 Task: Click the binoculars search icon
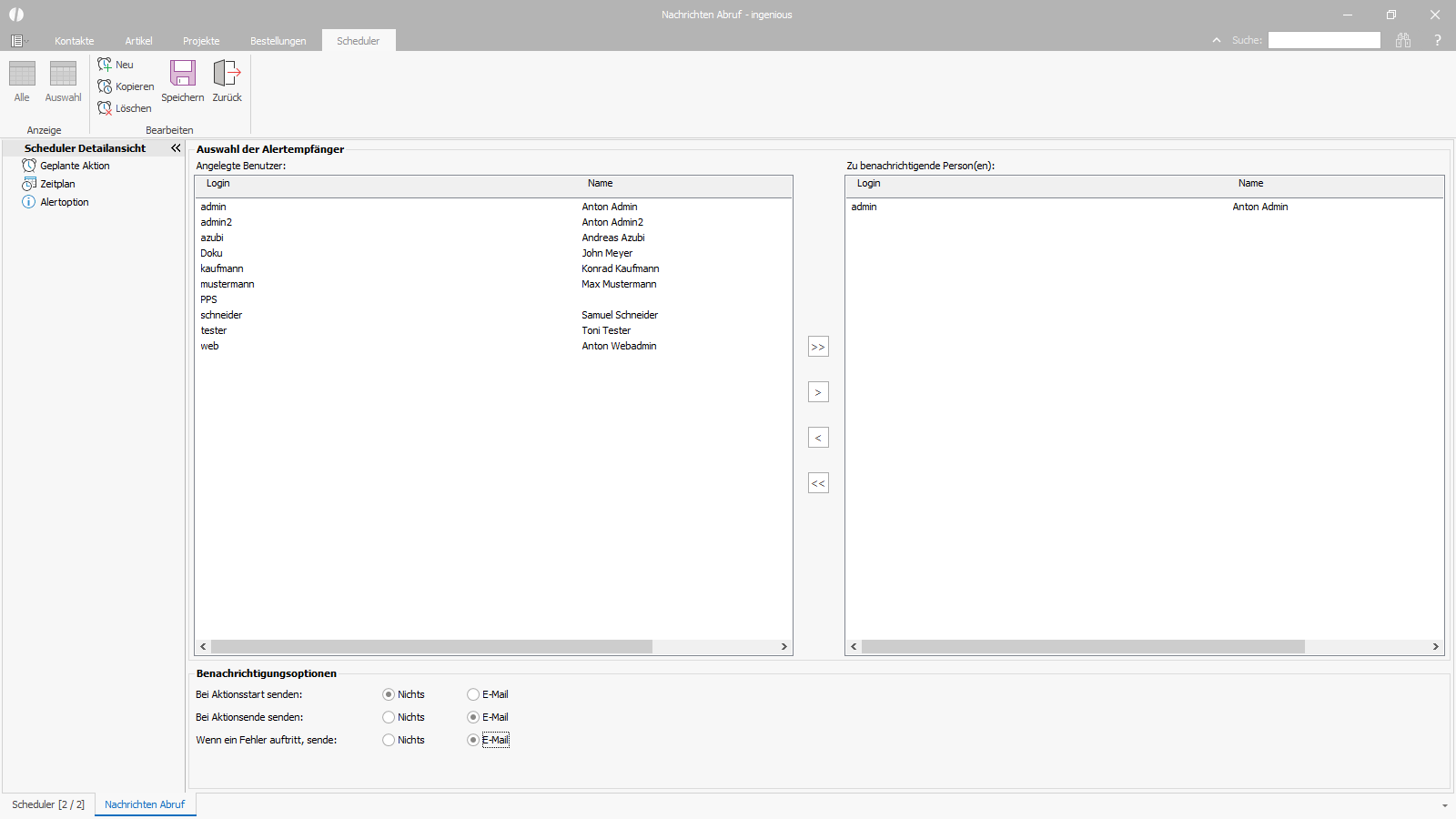pyautogui.click(x=1403, y=40)
